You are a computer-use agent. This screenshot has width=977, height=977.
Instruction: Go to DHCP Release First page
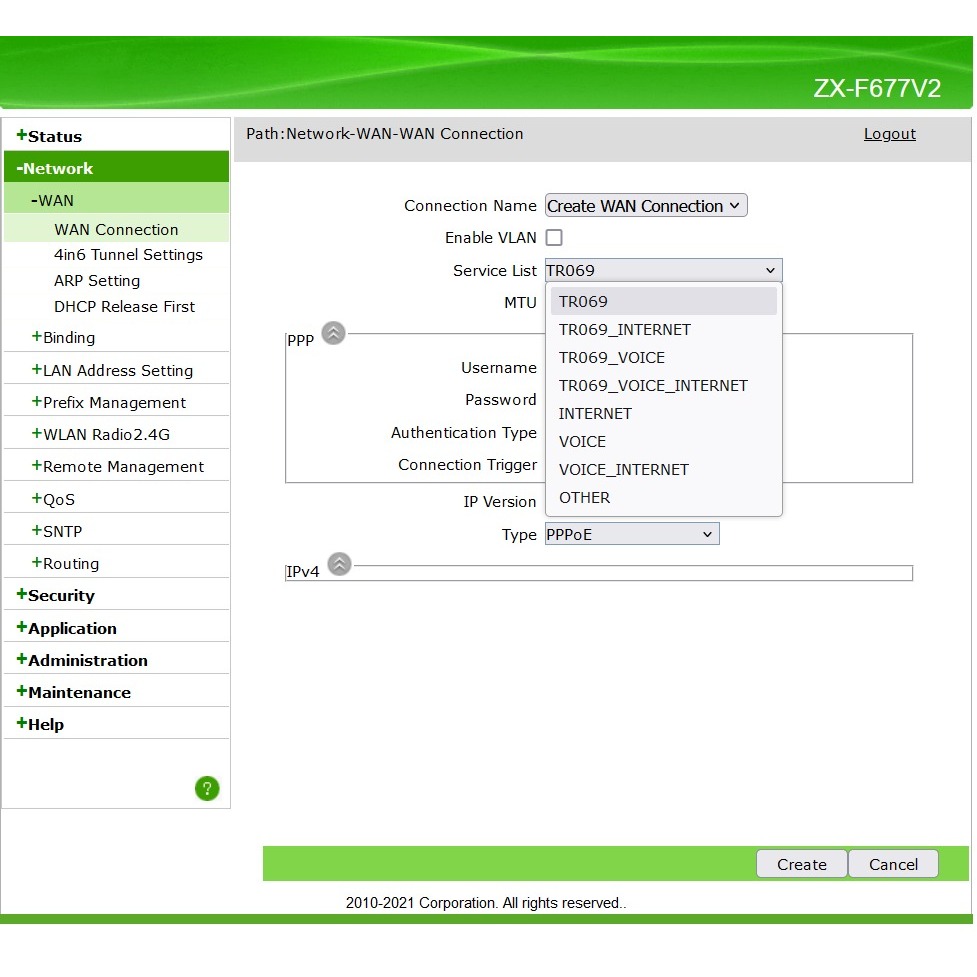(124, 307)
